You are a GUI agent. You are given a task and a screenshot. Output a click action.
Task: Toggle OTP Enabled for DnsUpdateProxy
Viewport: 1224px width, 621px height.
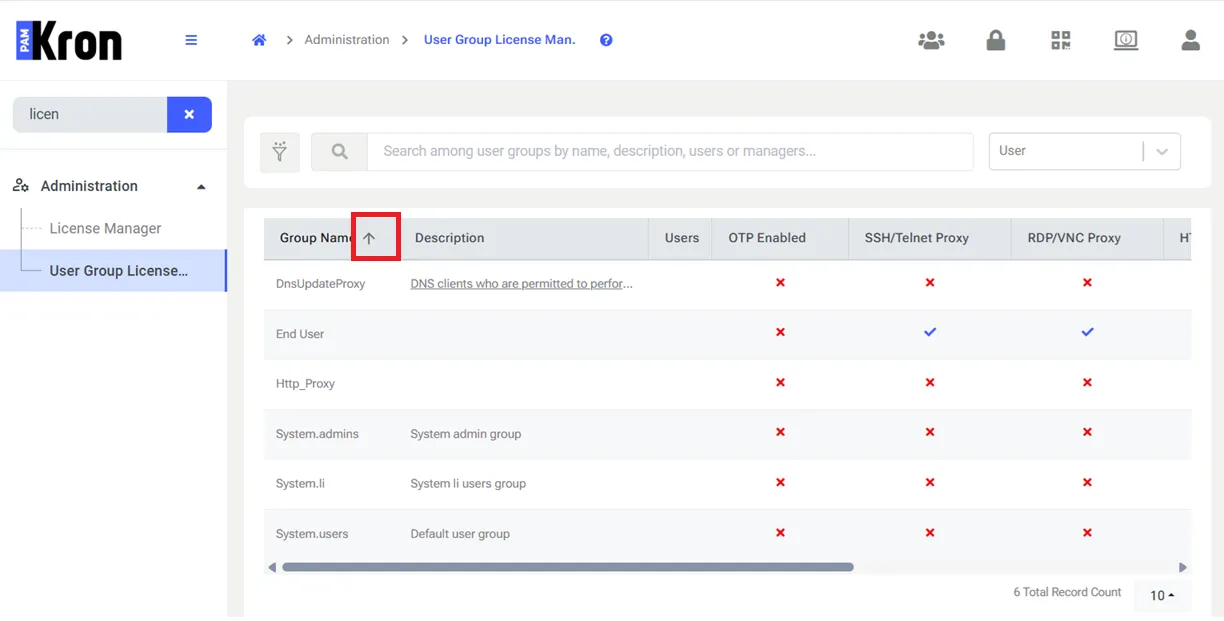(780, 283)
